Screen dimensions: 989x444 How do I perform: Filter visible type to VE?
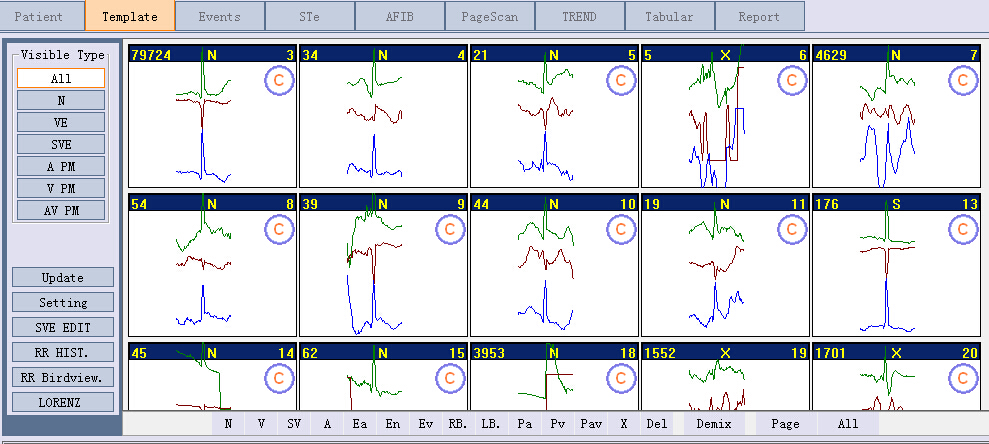point(61,122)
